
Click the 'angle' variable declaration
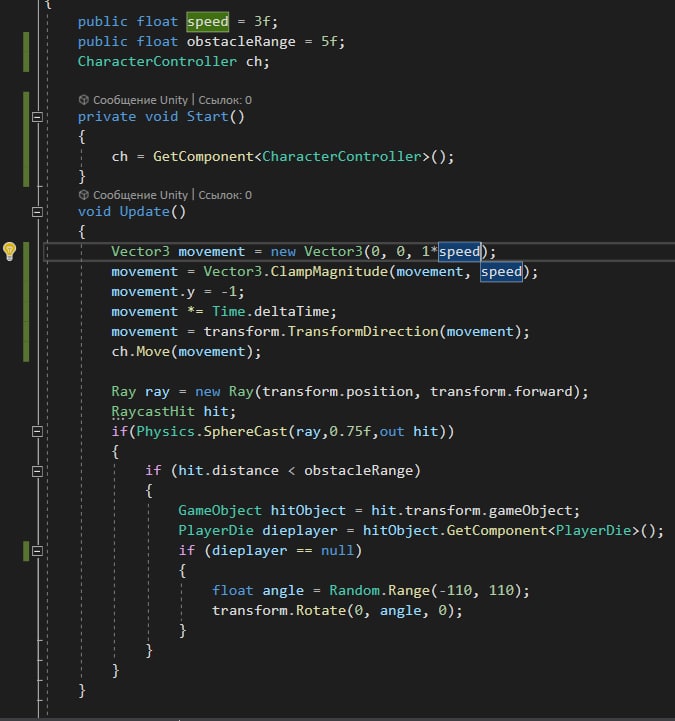pyautogui.click(x=283, y=590)
